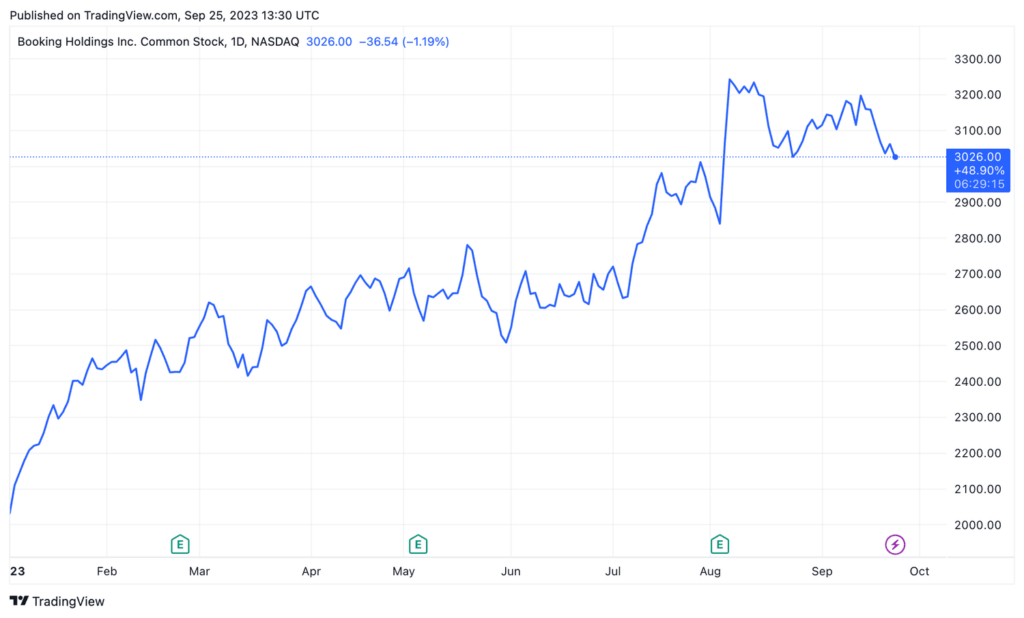Click the earnings marker near August
This screenshot has height=618, width=1024.
click(720, 544)
